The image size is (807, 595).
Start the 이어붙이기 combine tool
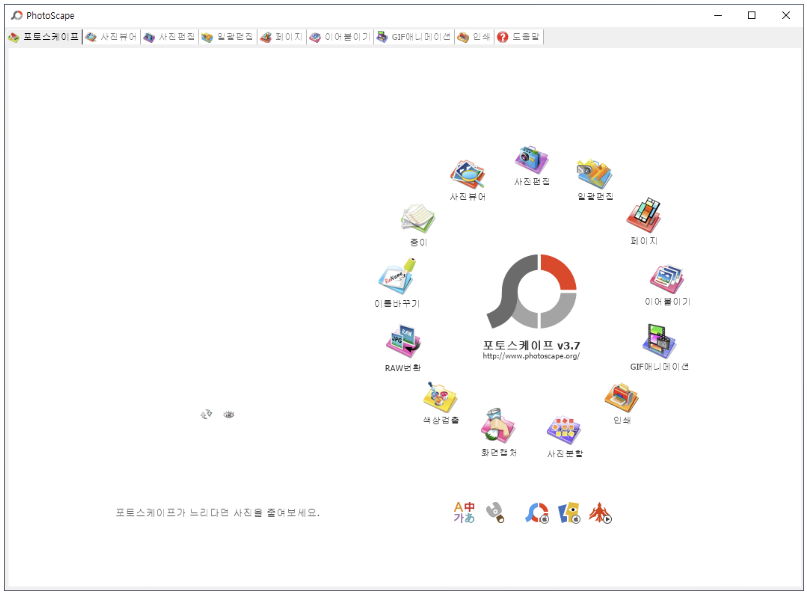(667, 277)
